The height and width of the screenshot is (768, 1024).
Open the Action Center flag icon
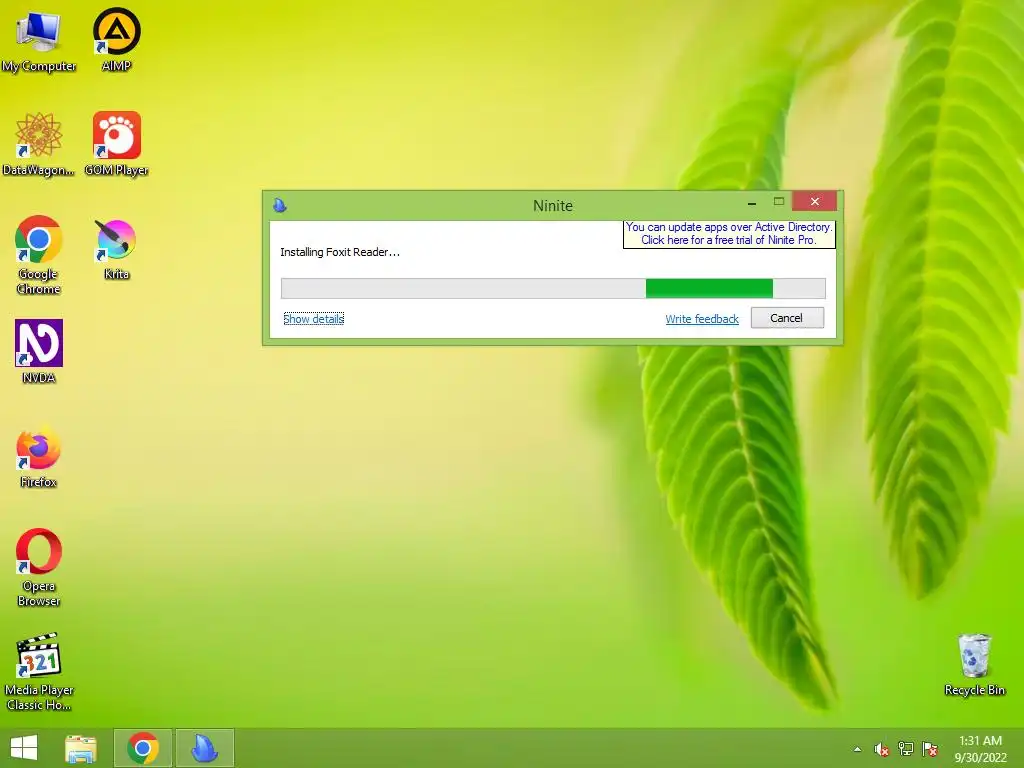(930, 748)
